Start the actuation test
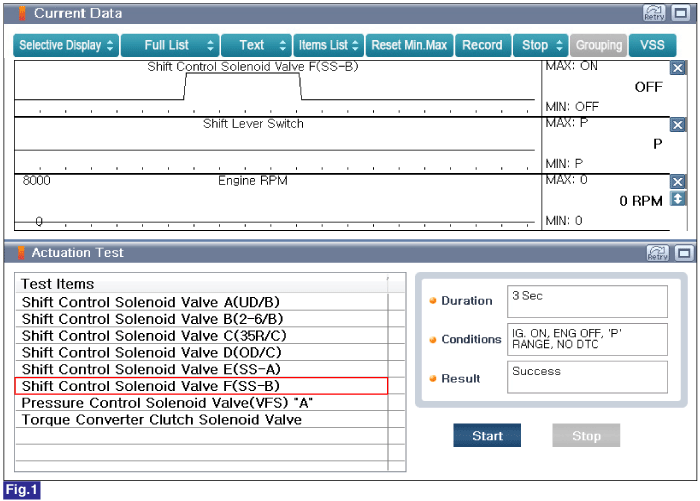Image resolution: width=700 pixels, height=501 pixels. click(x=487, y=435)
